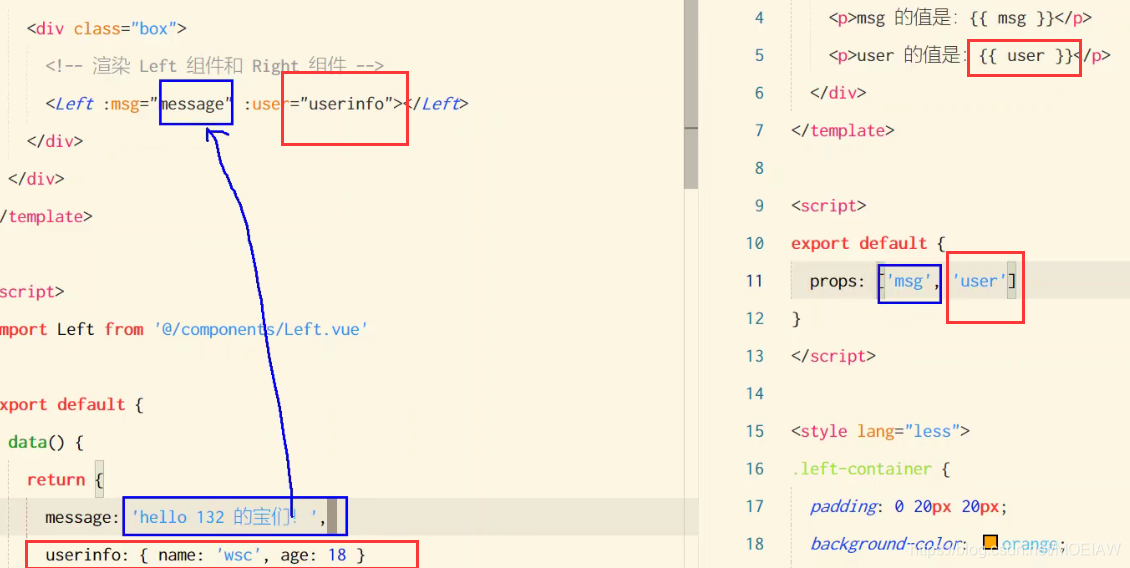Click line number 18 in the right gutter

click(x=755, y=543)
